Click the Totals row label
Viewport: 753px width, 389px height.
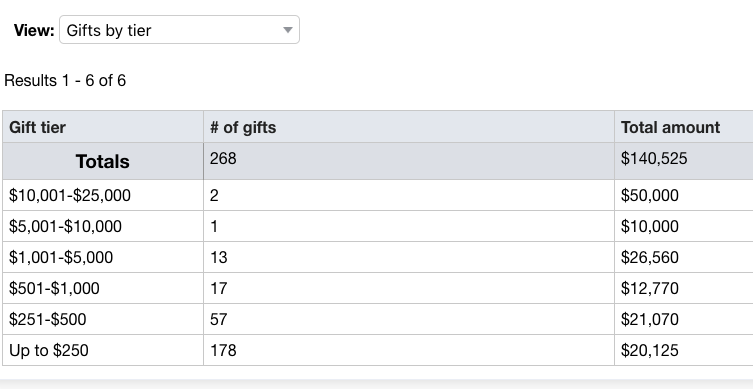(102, 161)
